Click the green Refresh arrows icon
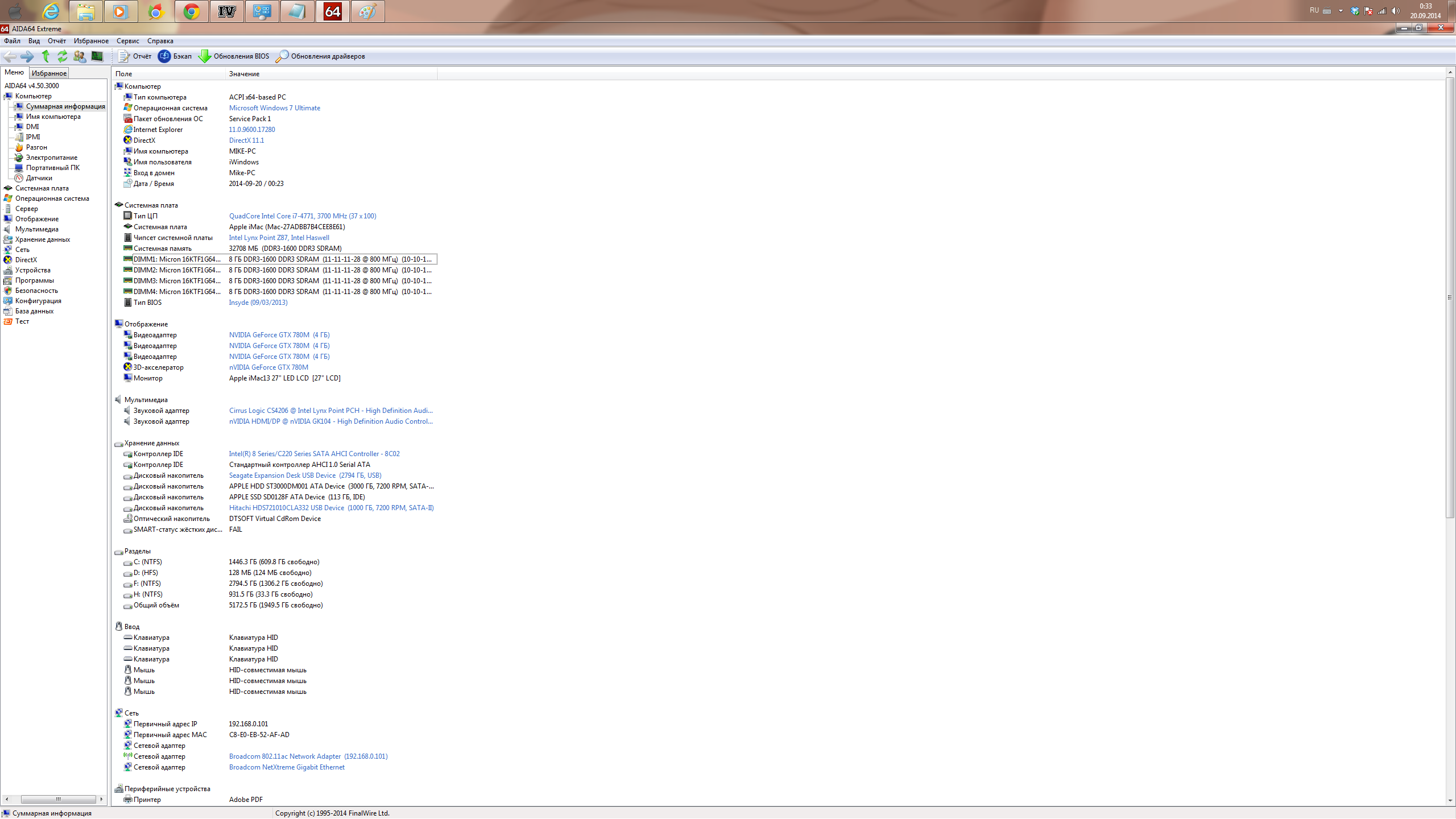1456x819 pixels. click(x=62, y=56)
